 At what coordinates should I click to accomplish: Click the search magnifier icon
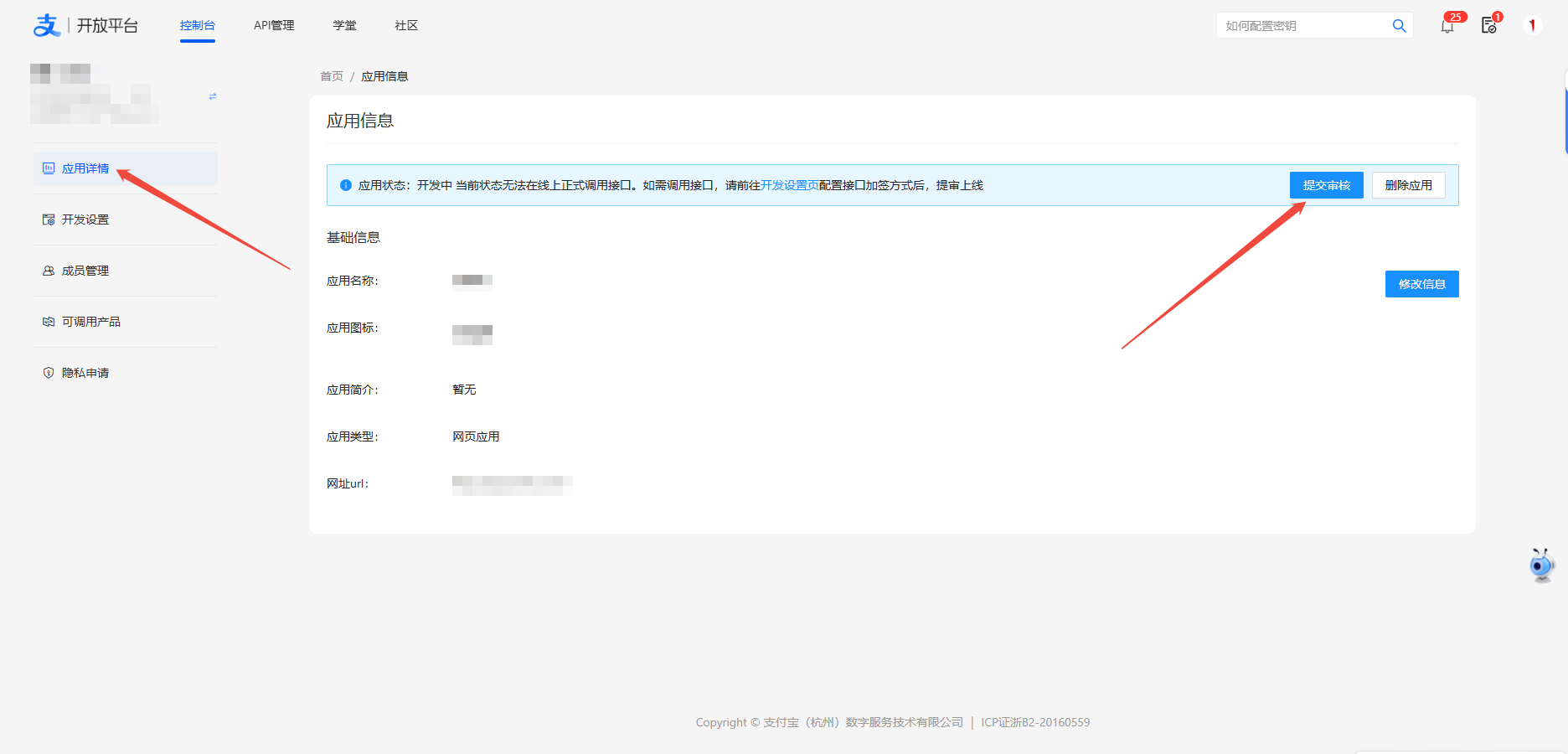1399,26
